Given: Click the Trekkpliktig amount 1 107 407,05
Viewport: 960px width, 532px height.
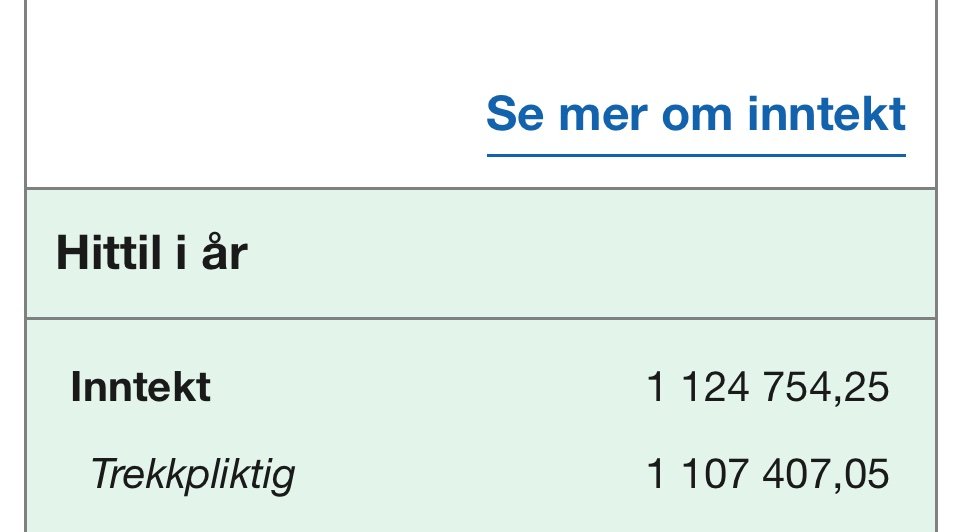Looking at the screenshot, I should (x=768, y=473).
